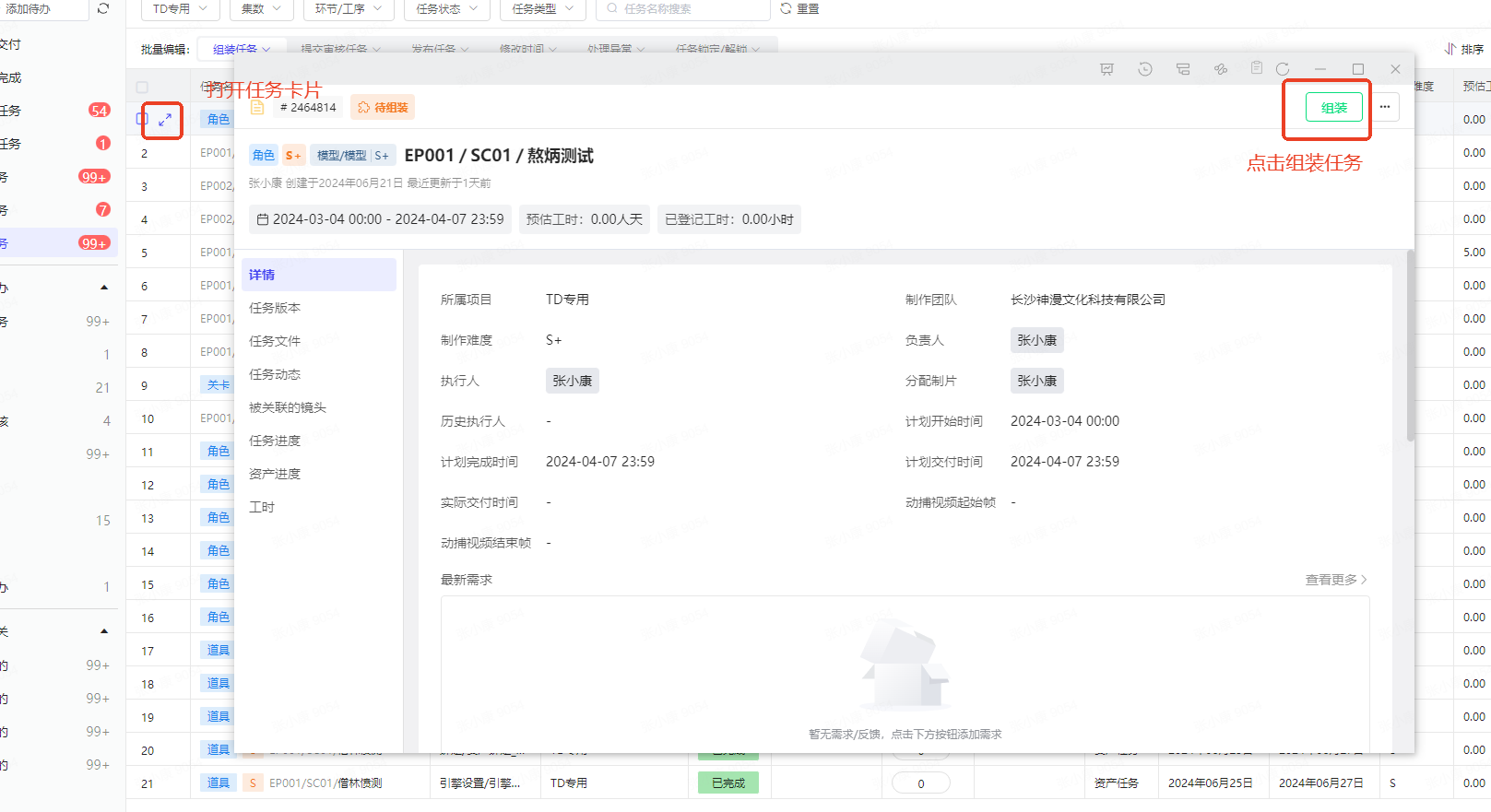1491x812 pixels.
Task: Click the link chain icon in dialog header
Action: pyautogui.click(x=1221, y=69)
